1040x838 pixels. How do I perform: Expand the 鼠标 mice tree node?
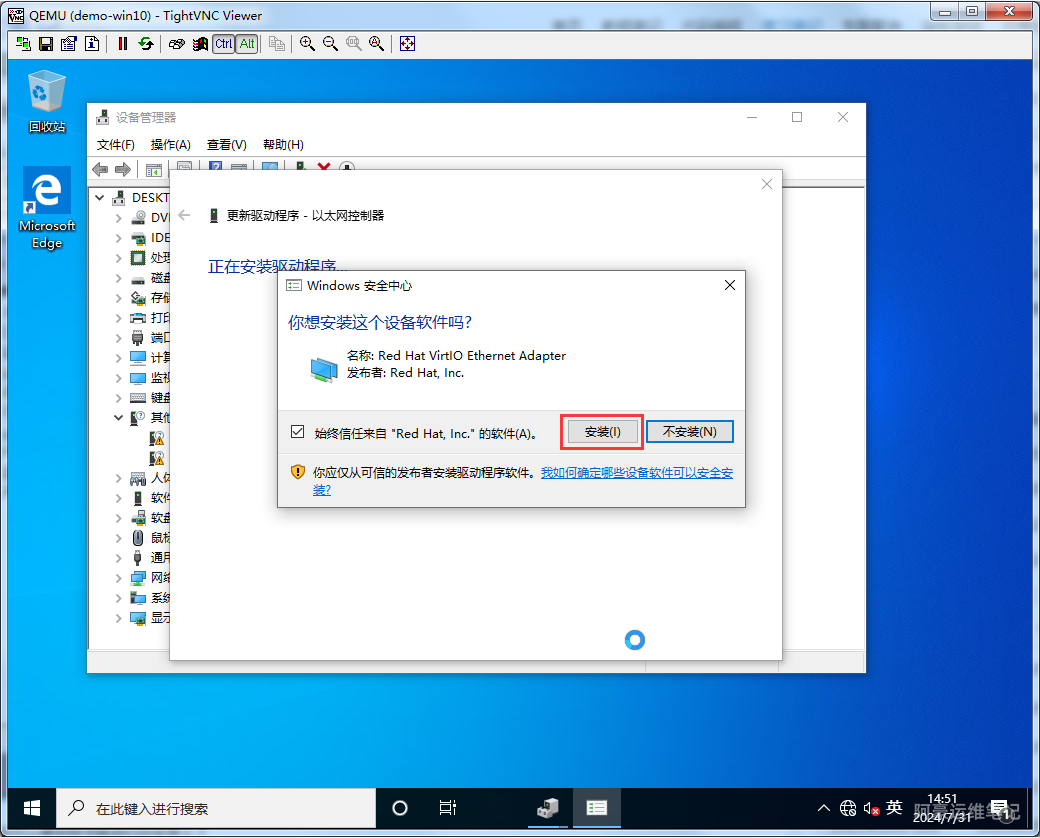click(119, 537)
